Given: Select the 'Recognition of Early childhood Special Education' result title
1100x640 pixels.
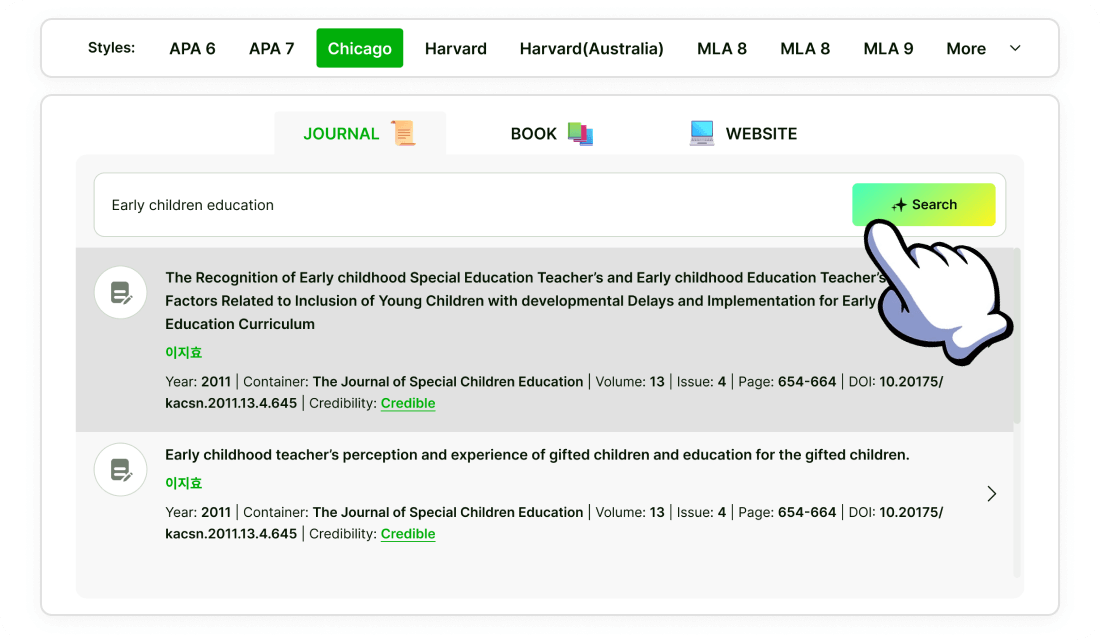Looking at the screenshot, I should (520, 300).
